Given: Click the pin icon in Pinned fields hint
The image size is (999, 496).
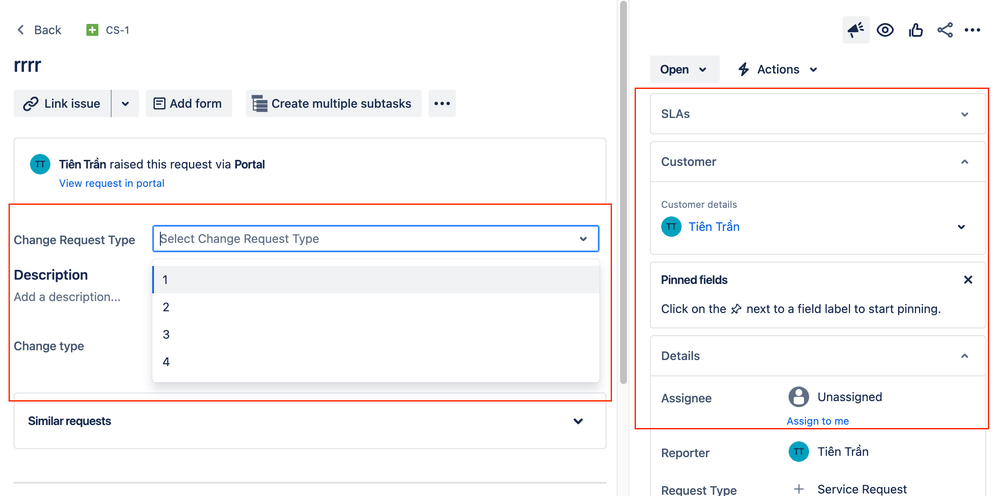Looking at the screenshot, I should click(736, 309).
